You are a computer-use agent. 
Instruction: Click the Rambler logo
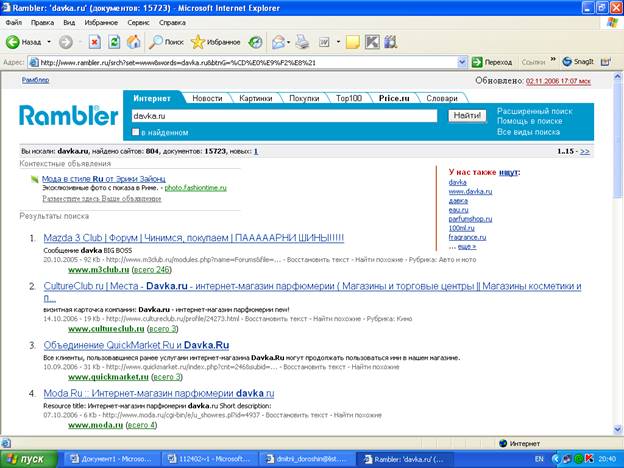68,115
